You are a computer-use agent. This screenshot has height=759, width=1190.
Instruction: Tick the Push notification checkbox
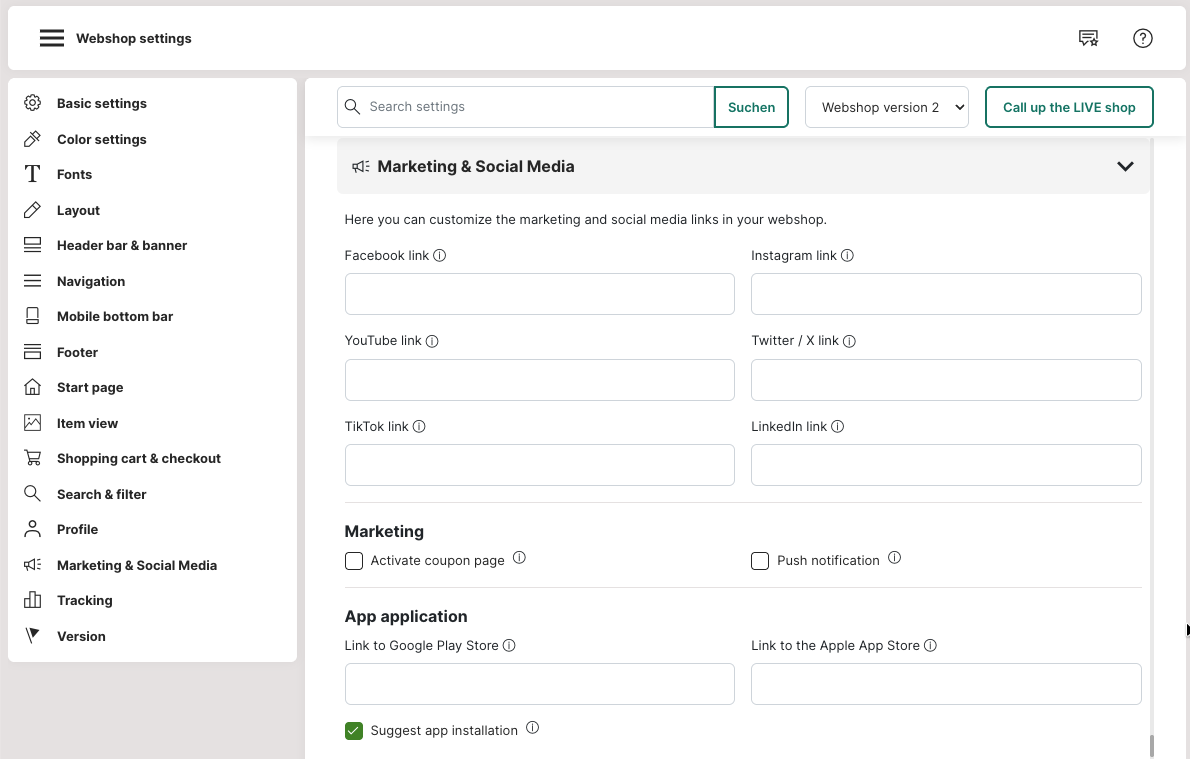pyautogui.click(x=760, y=561)
